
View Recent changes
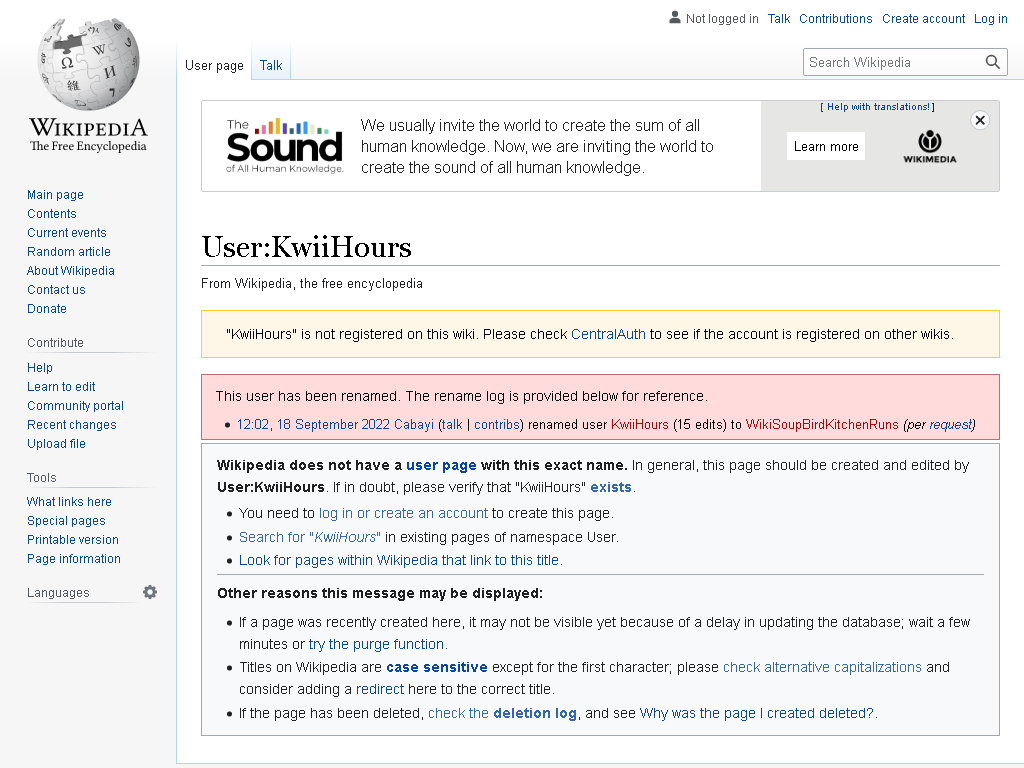click(72, 424)
